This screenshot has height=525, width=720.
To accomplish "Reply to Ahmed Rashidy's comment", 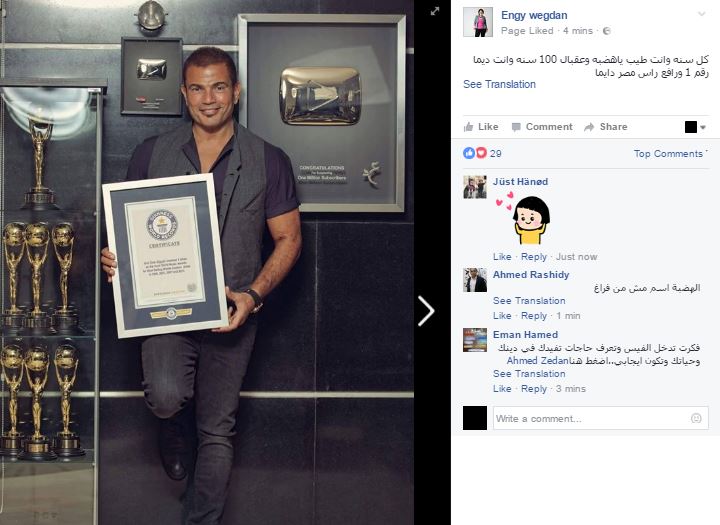I will point(534,316).
